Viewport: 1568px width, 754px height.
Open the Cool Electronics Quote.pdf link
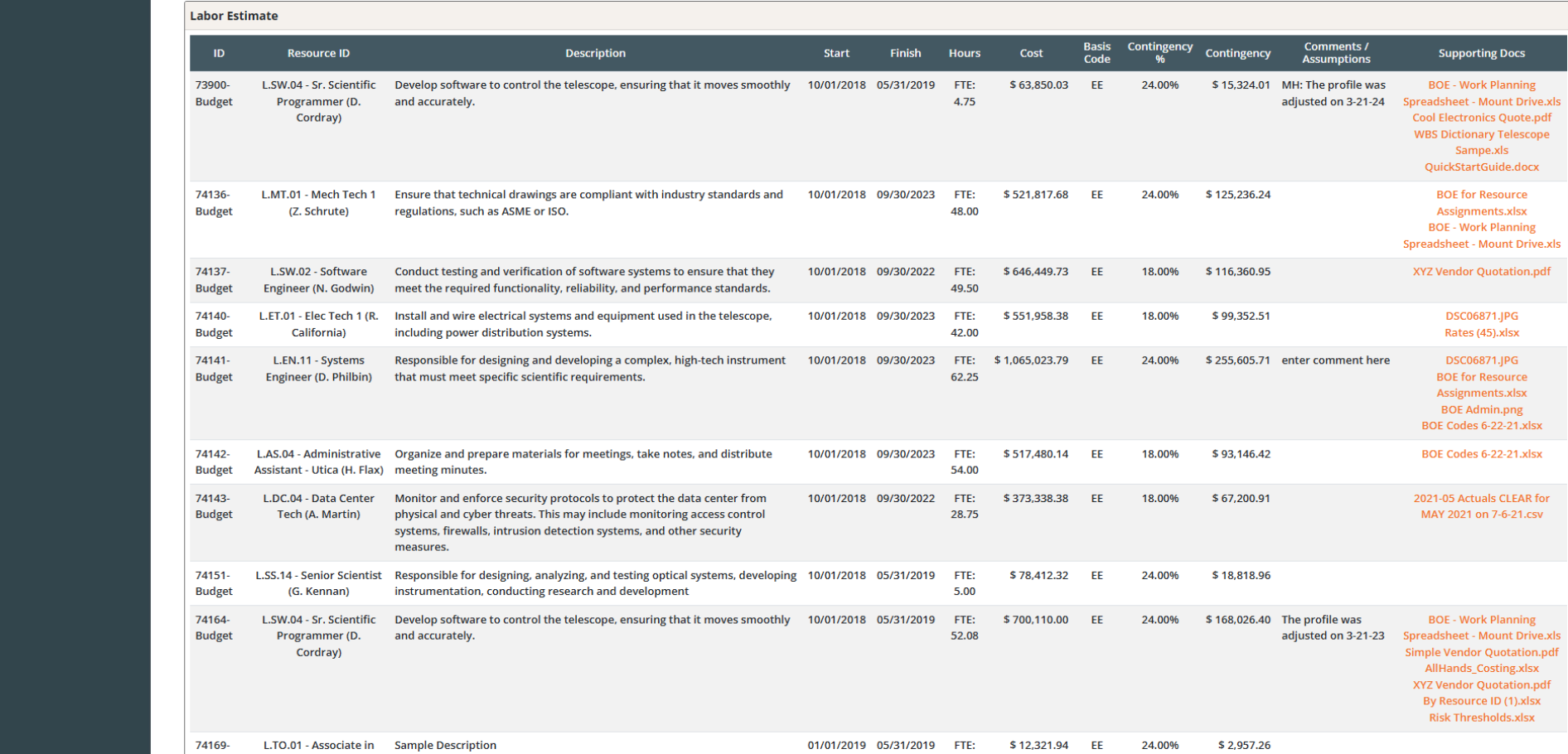pyautogui.click(x=1481, y=118)
